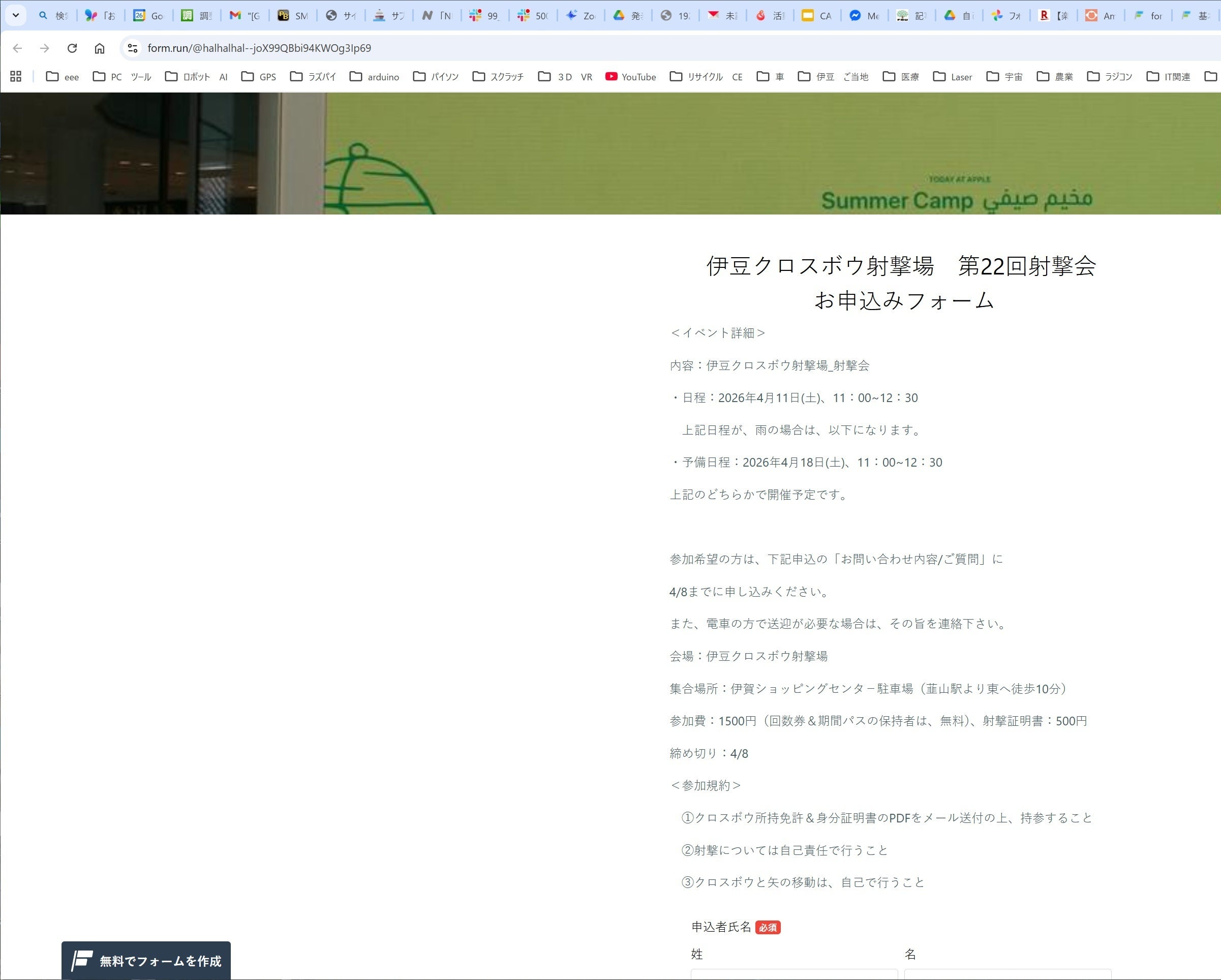Open the YouTube bookmark
The width and height of the screenshot is (1221, 980).
(x=630, y=76)
